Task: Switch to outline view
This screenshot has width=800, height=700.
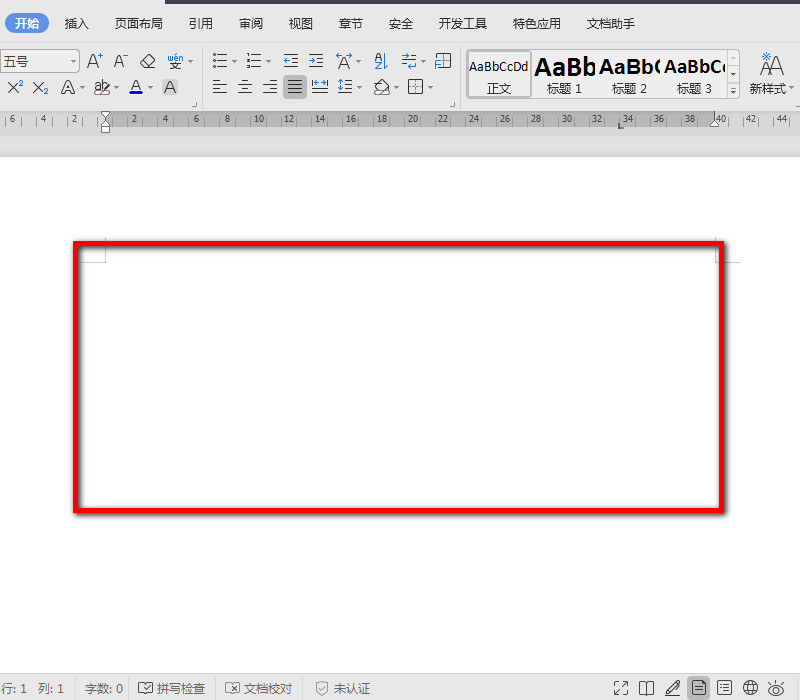Action: 724,688
